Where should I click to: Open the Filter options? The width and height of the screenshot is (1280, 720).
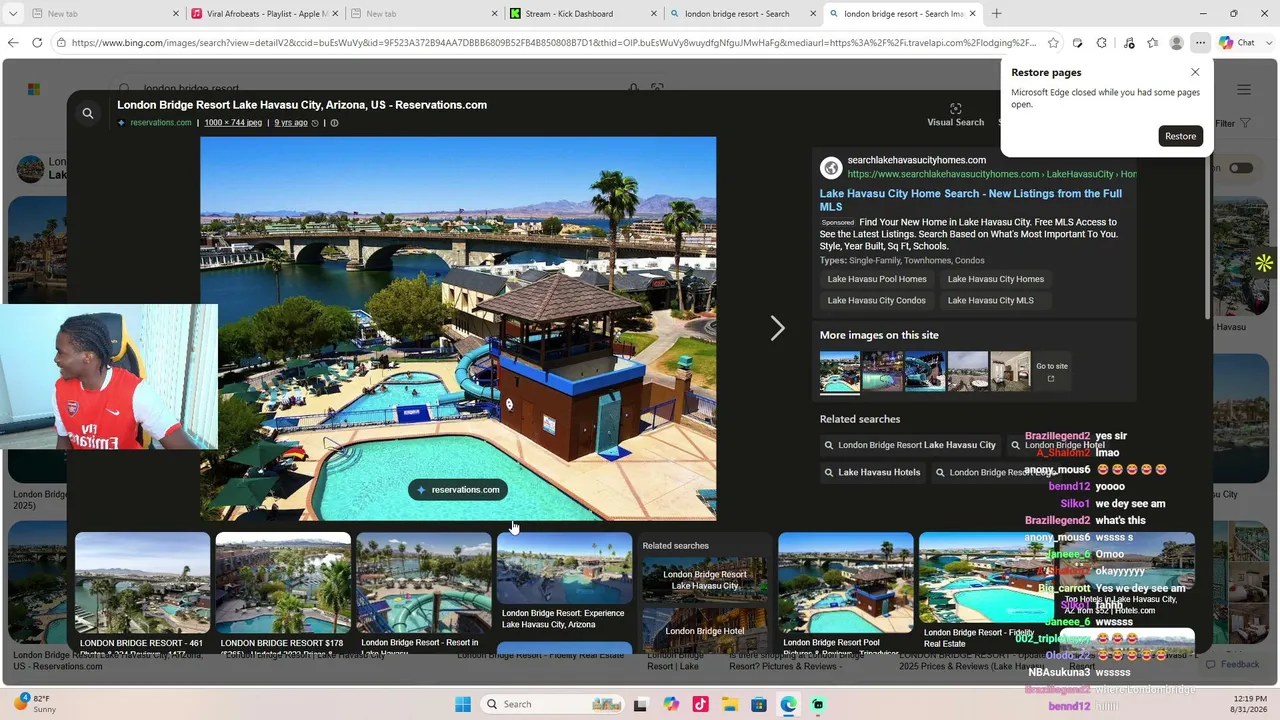tap(1232, 123)
